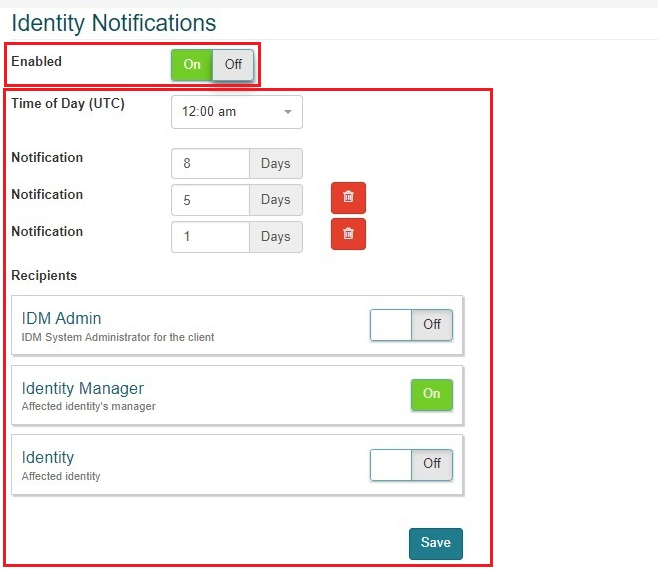Open the Time of Day dropdown
658x571 pixels.
tap(236, 112)
